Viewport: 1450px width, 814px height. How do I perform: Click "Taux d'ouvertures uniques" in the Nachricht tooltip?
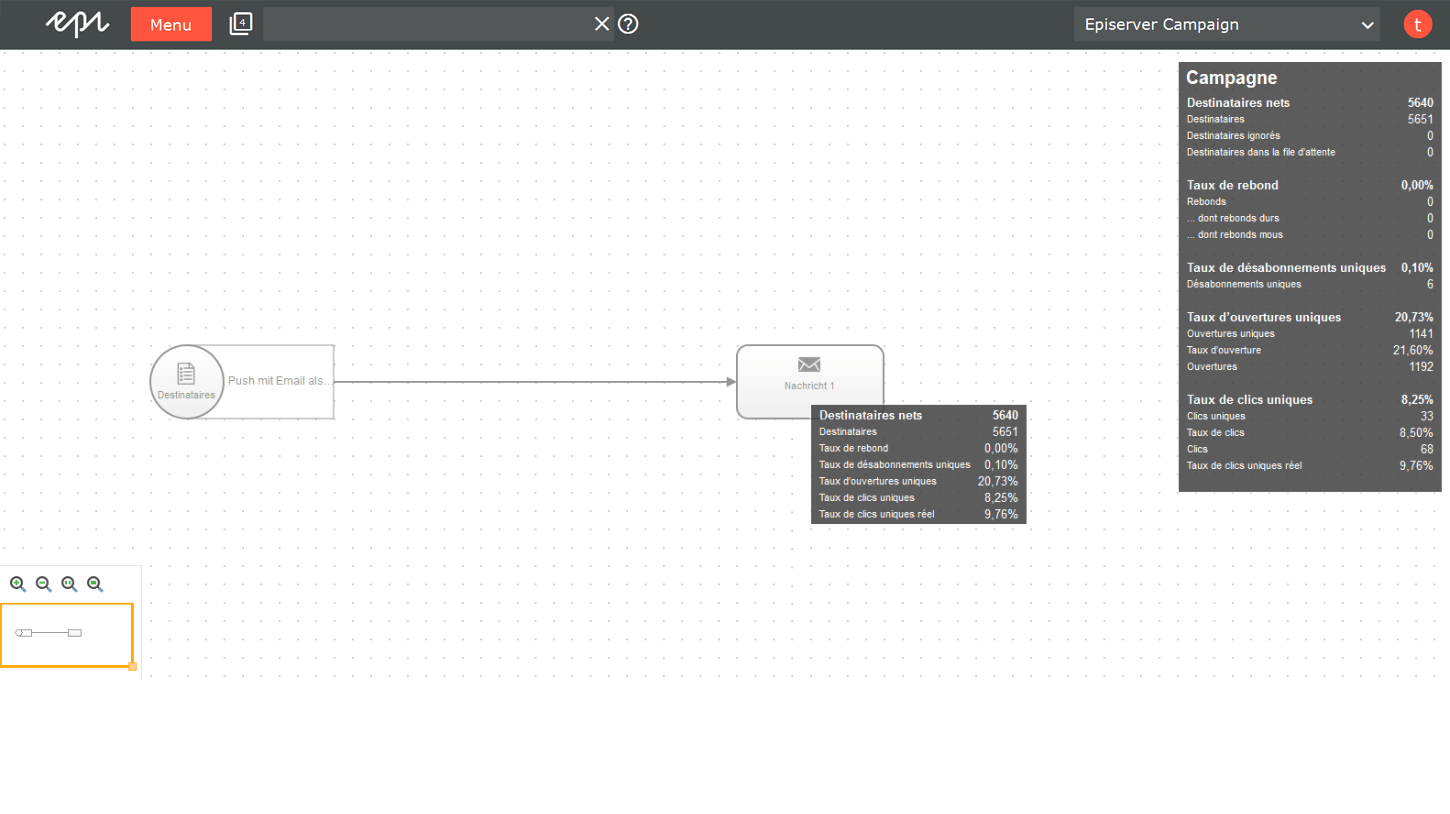click(x=877, y=481)
